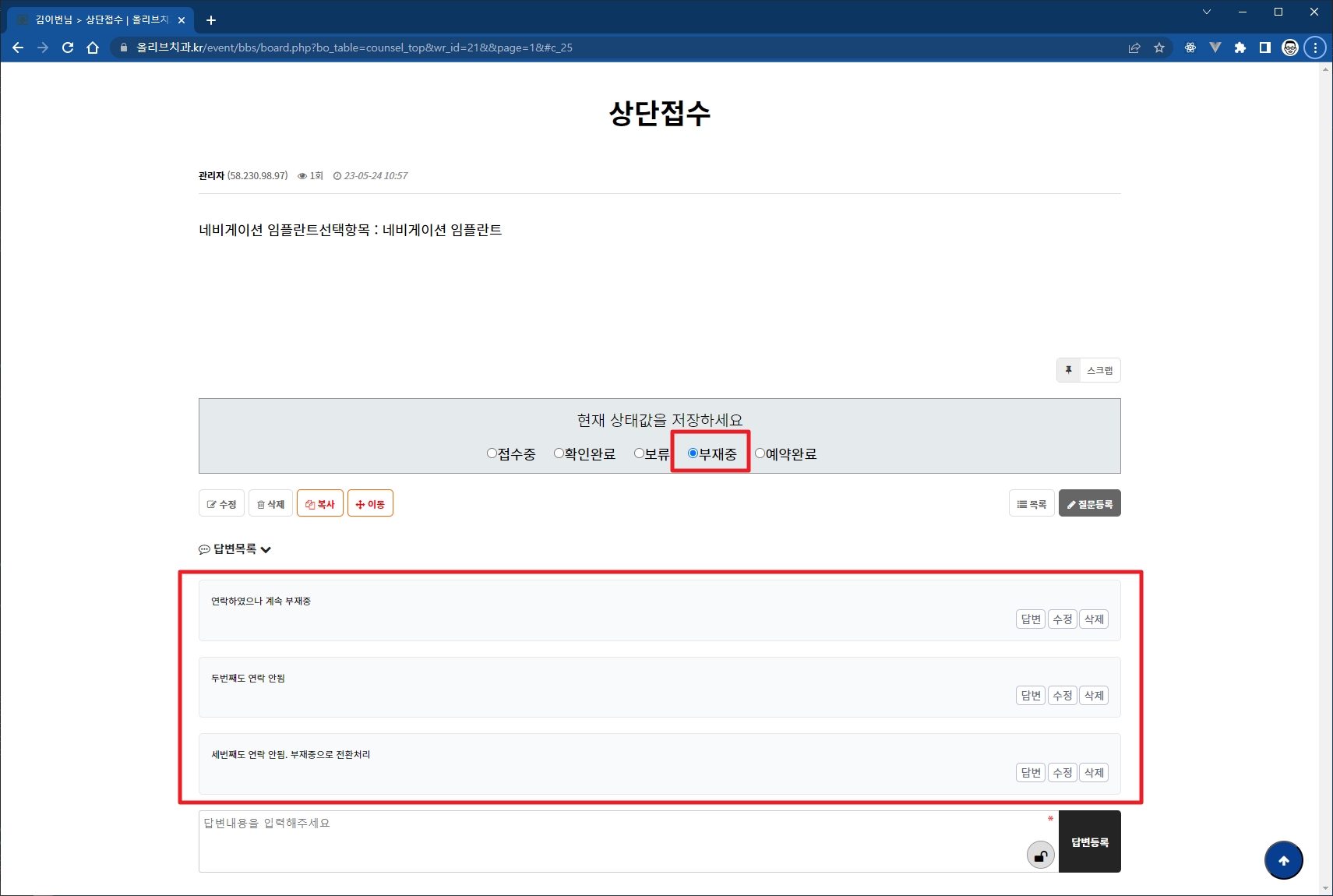
Task: Click the browser reload icon
Action: click(x=68, y=48)
